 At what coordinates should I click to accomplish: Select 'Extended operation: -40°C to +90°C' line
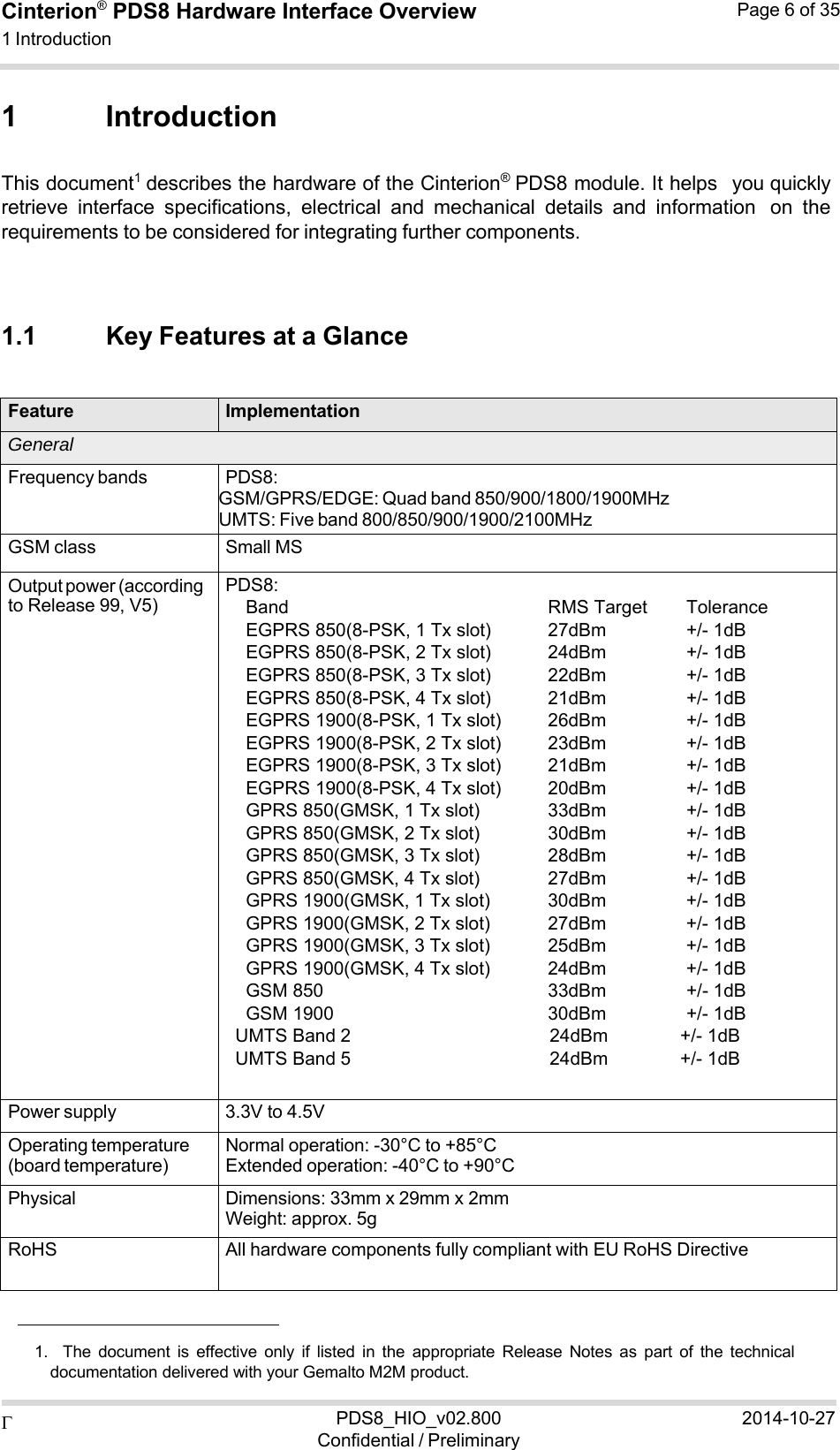(371, 1165)
